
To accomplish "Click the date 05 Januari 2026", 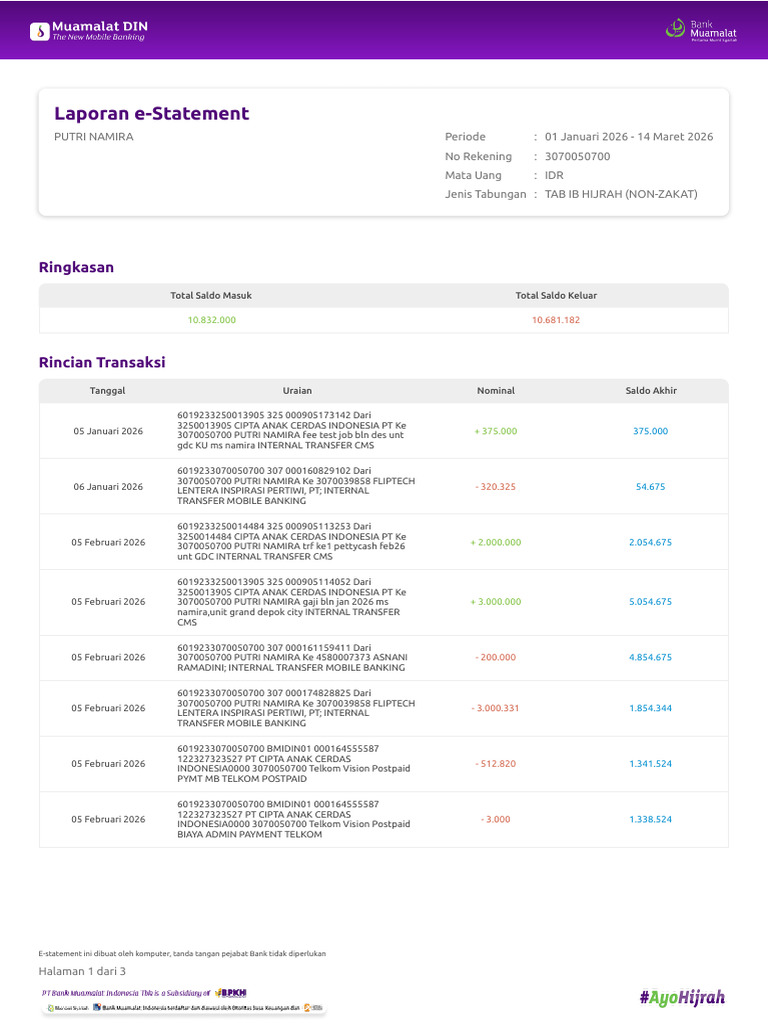I will (108, 431).
